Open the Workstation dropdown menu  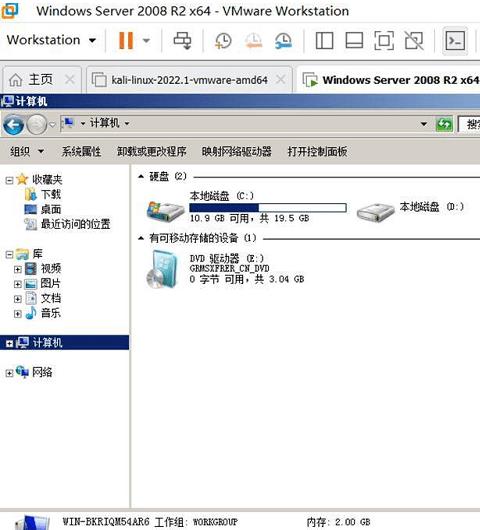pos(51,40)
